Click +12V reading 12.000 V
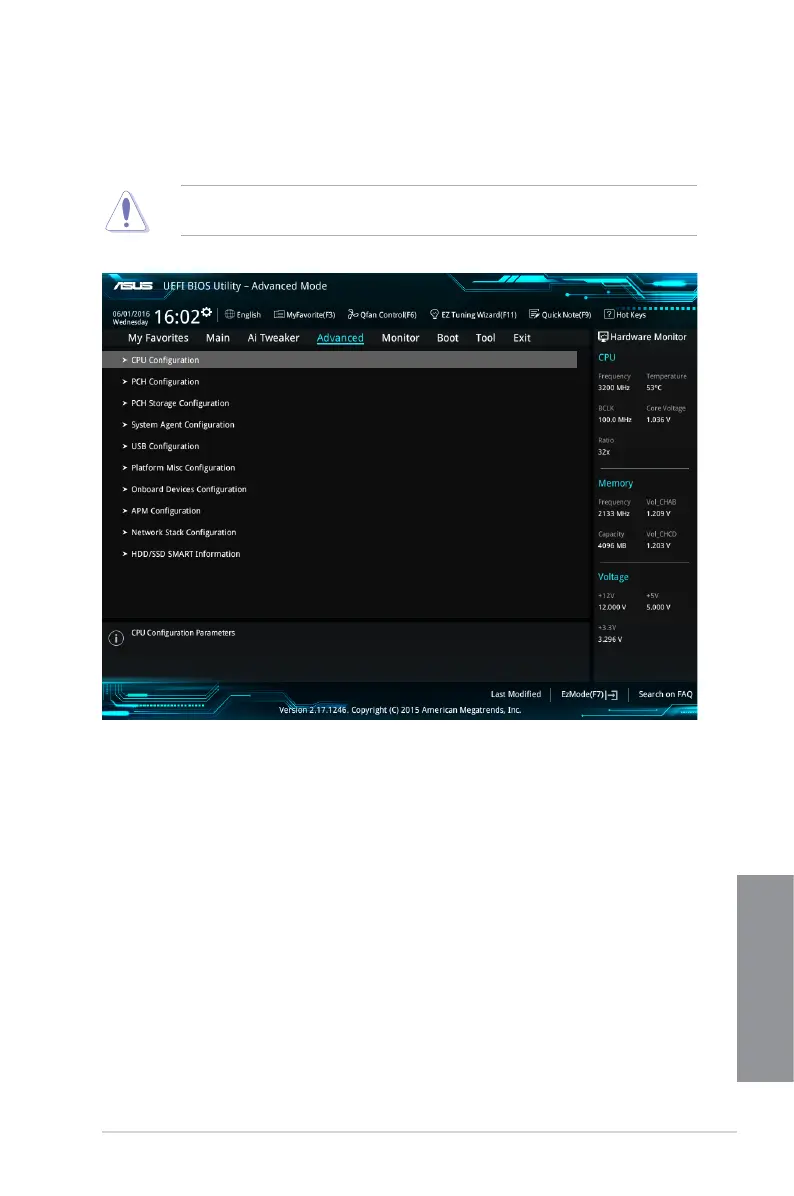Viewport: 794px width, 1196px height. point(612,607)
